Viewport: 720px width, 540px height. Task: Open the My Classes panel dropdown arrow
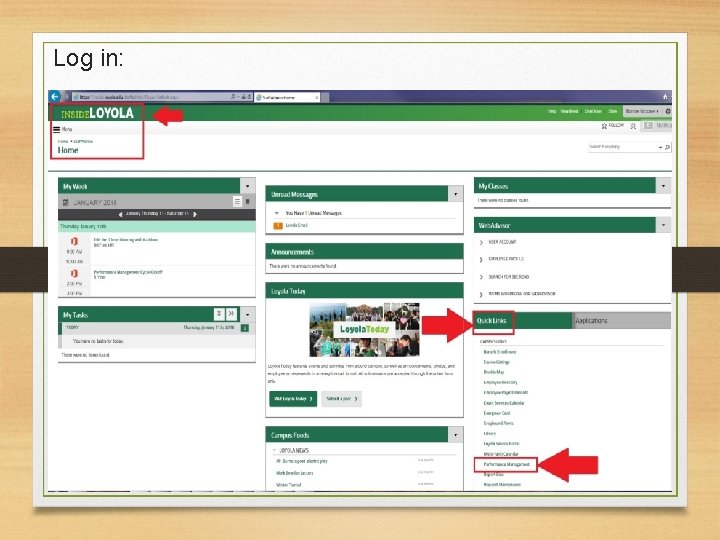663,186
